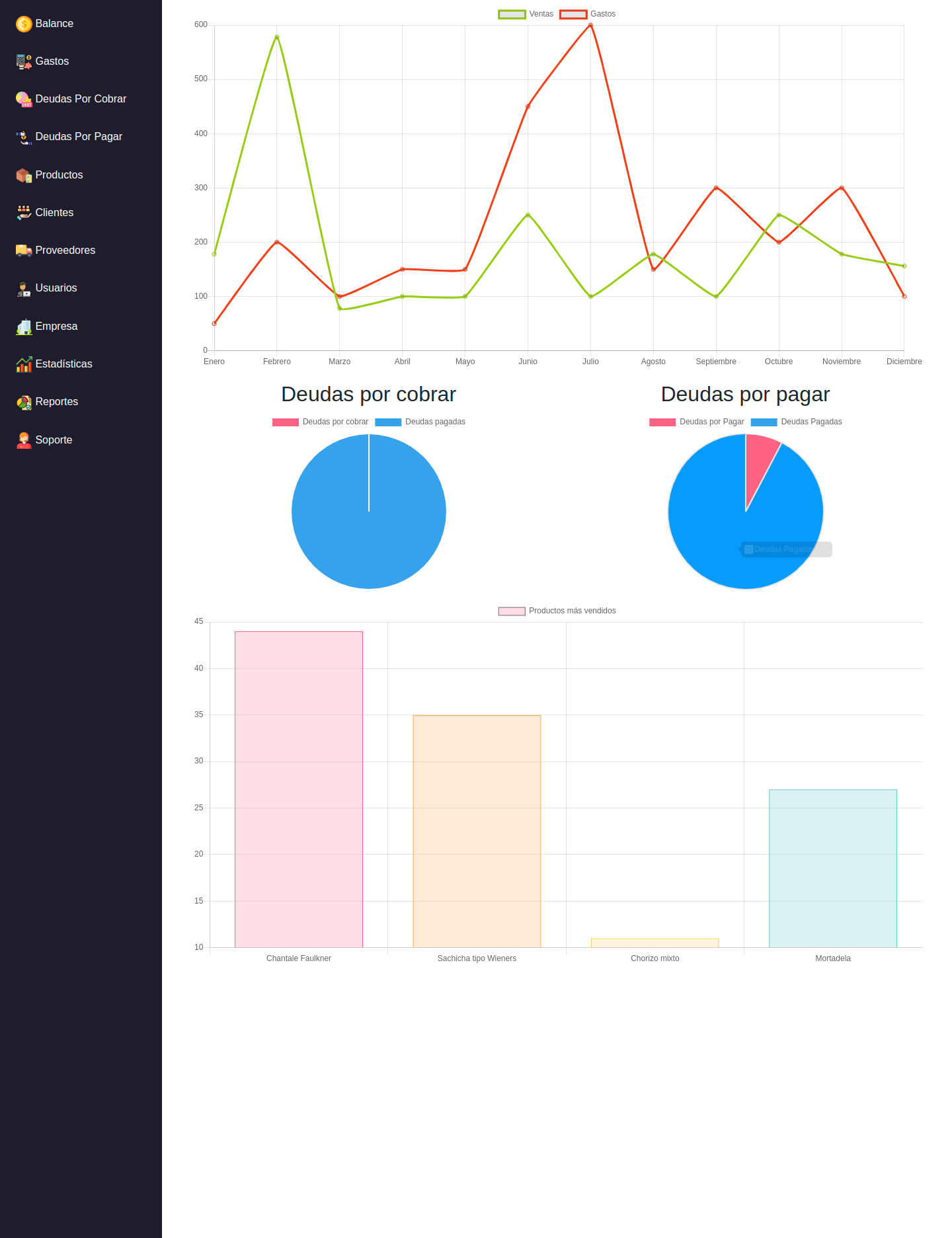Click the Proveedores truck icon
Viewport: 952px width, 1238px height.
[24, 251]
